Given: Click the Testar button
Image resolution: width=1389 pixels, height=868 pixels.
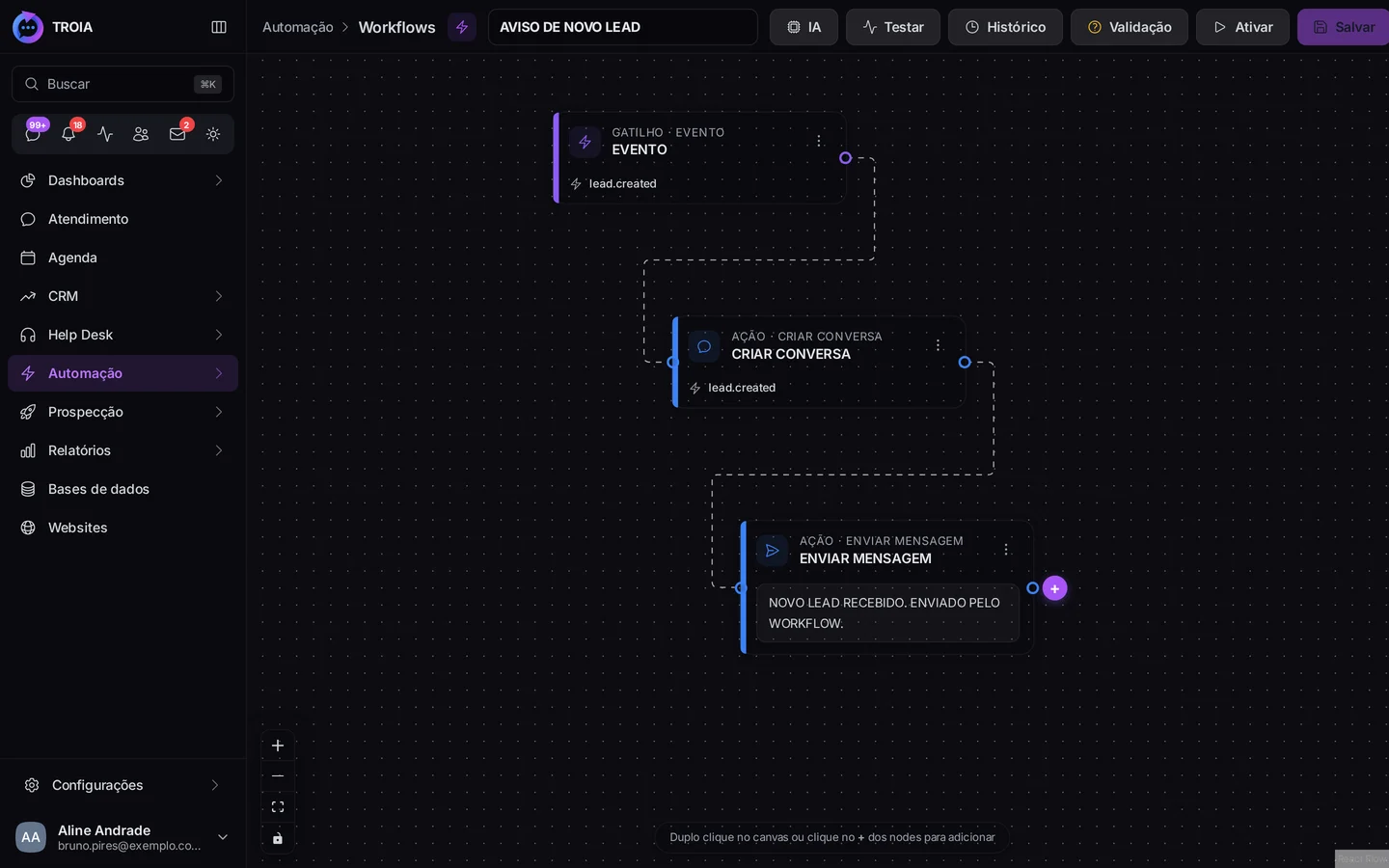Looking at the screenshot, I should tap(893, 27).
